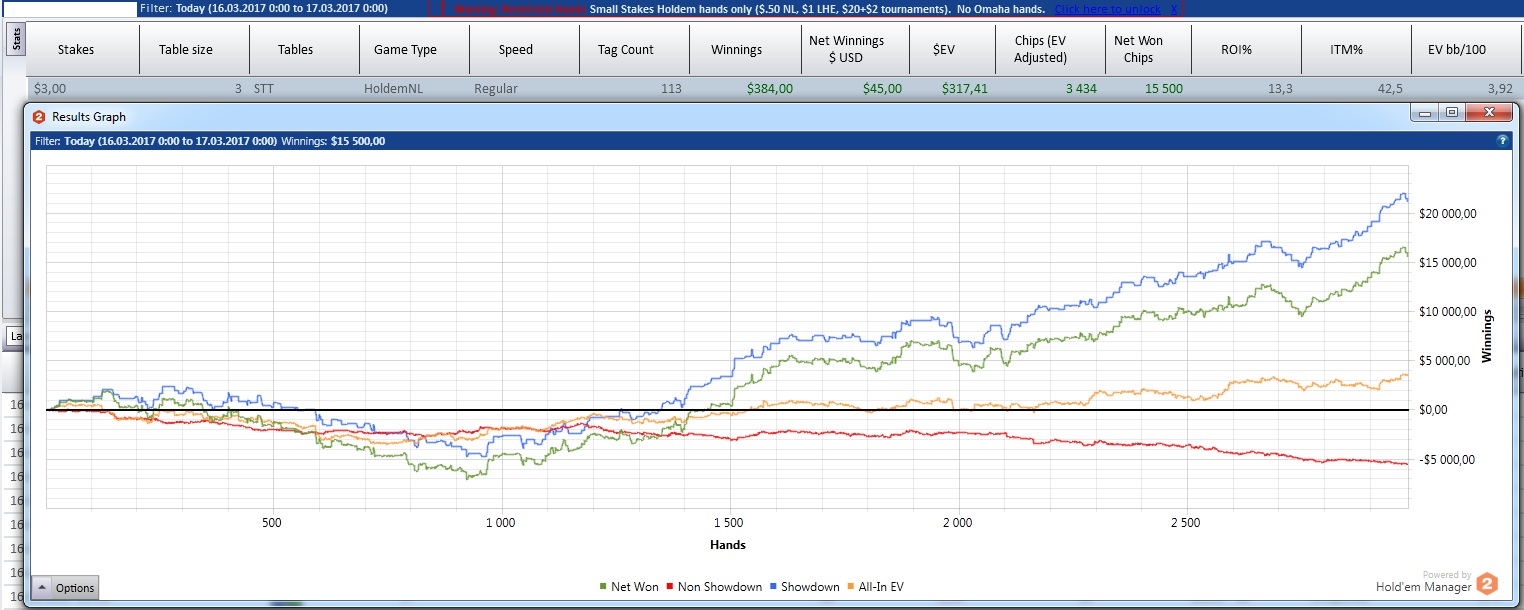Sort by the Stakes column header
This screenshot has height=610, width=1524.
tap(76, 49)
